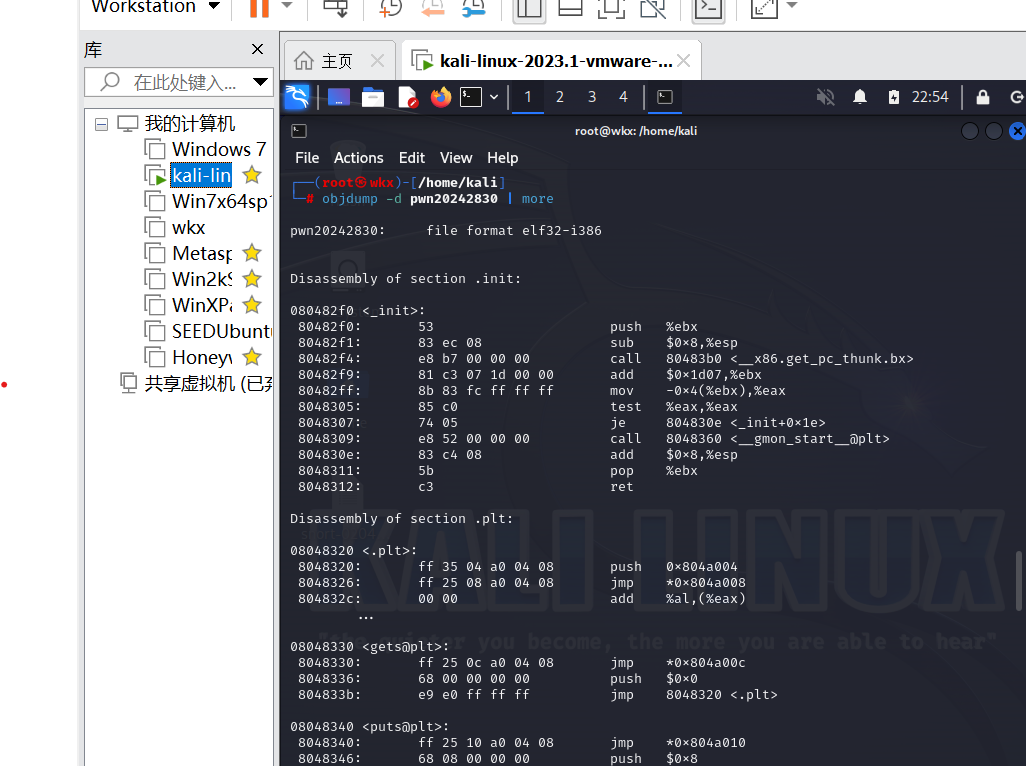Click the logout icon beside the lock

tap(1017, 97)
